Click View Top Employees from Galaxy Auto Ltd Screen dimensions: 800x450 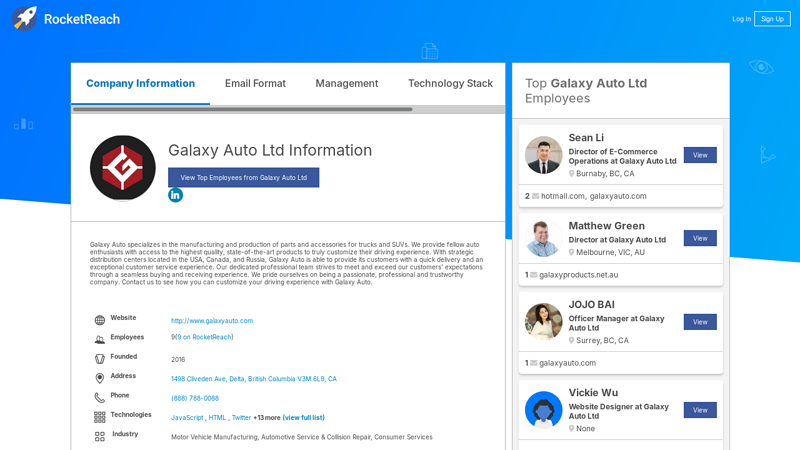243,178
